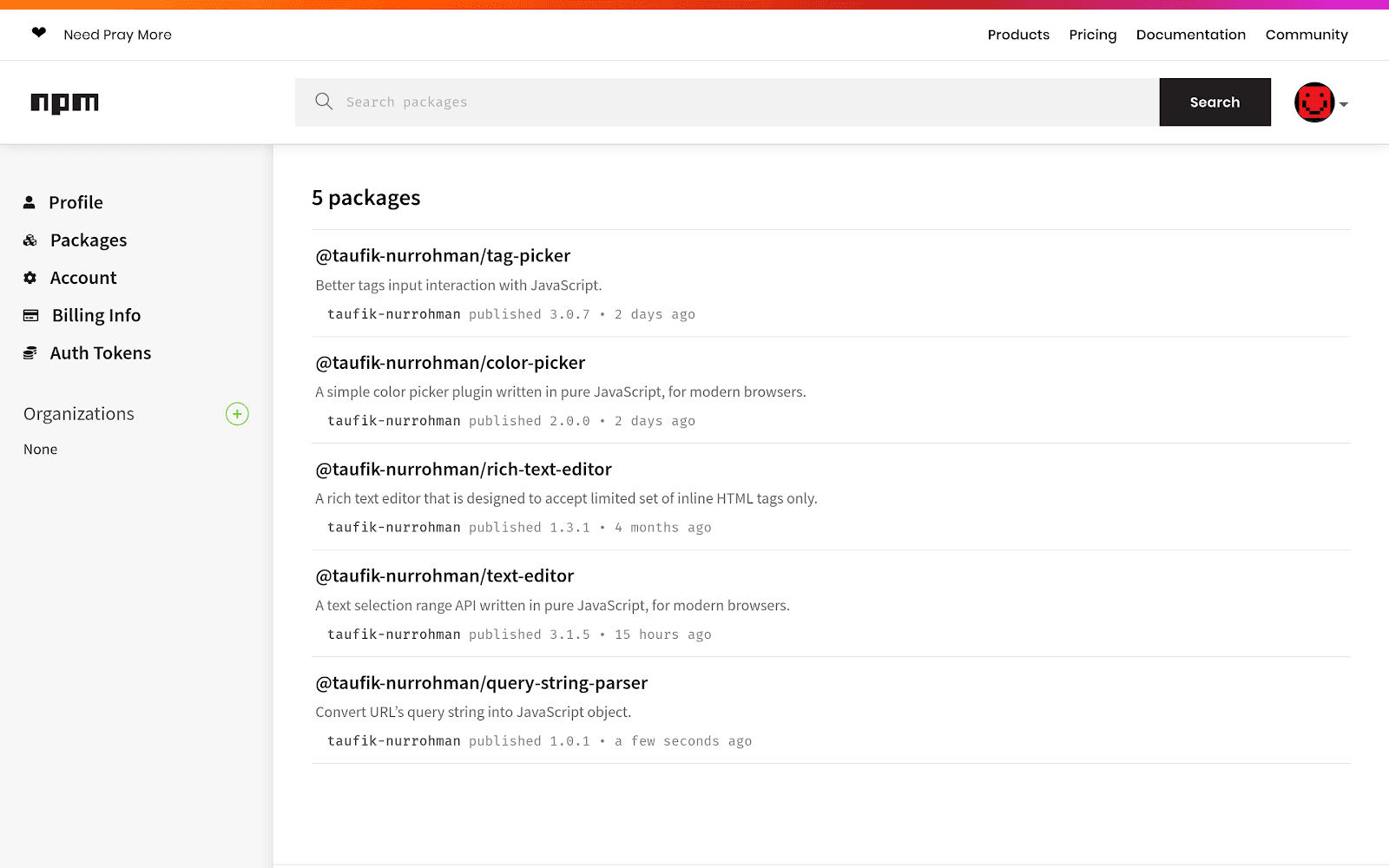This screenshot has height=868, width=1389.
Task: Open the npm logo home link
Action: [65, 103]
